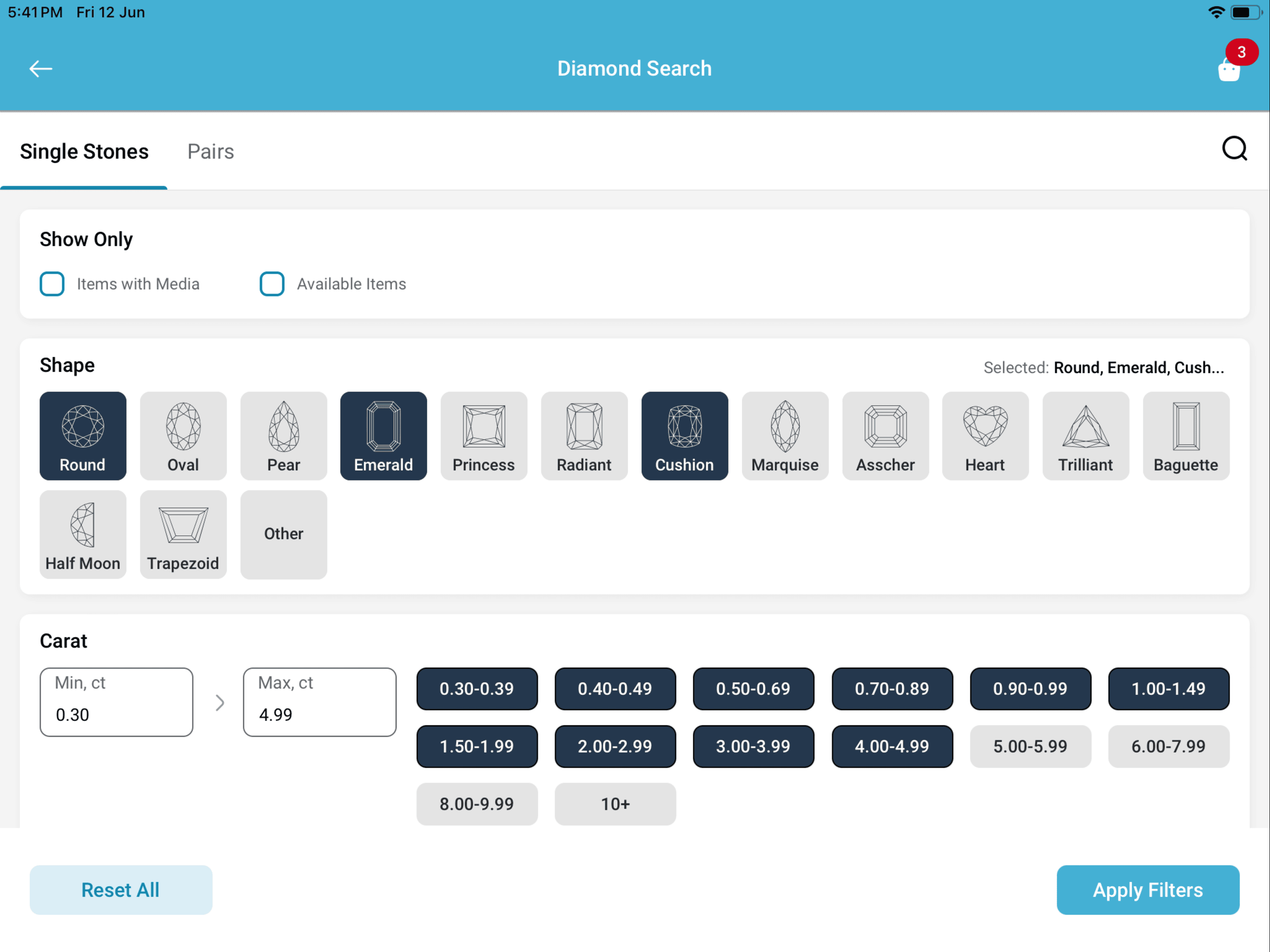Click the Wi-Fi status icon

[1216, 12]
